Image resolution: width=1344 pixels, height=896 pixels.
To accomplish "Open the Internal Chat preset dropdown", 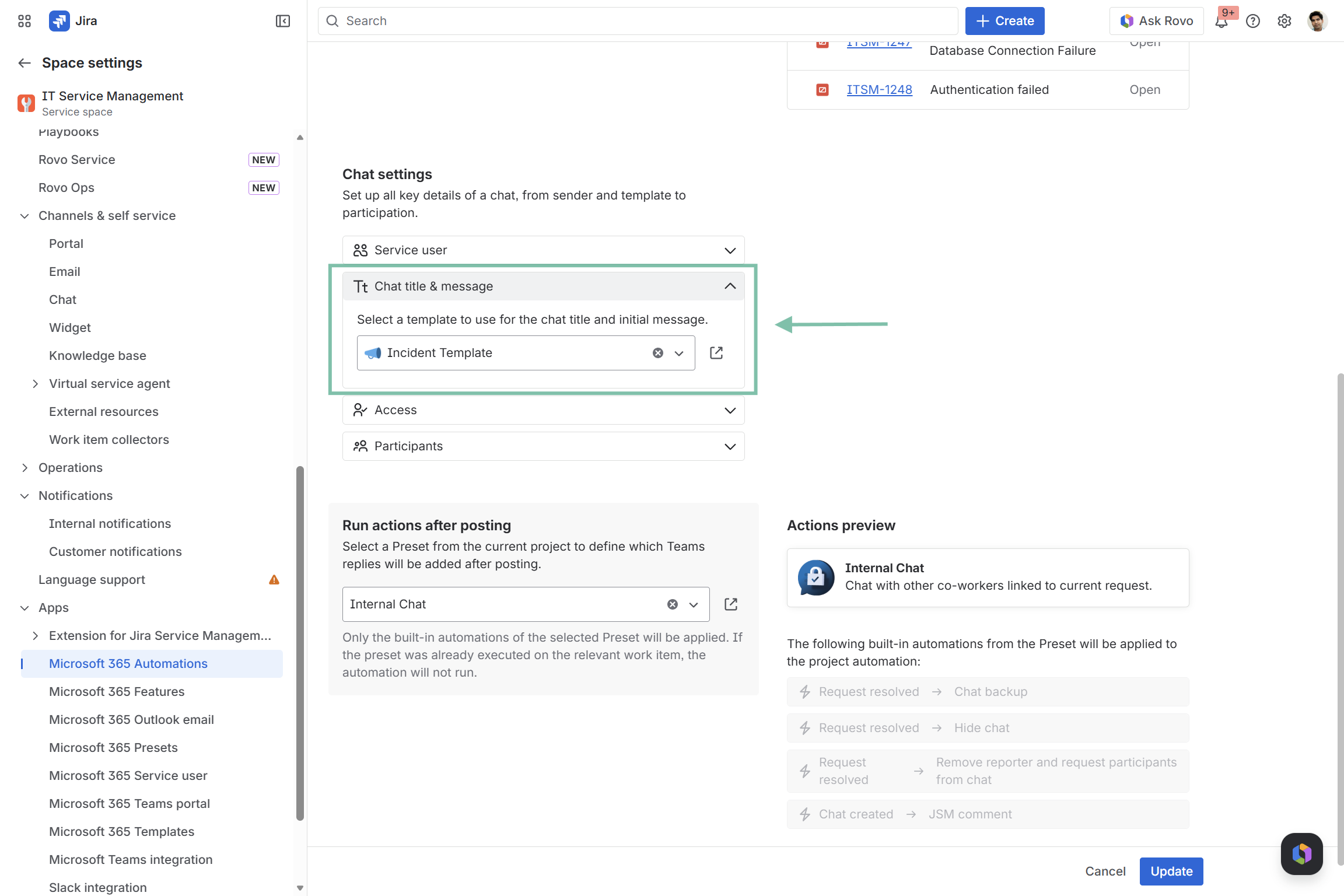I will (694, 605).
